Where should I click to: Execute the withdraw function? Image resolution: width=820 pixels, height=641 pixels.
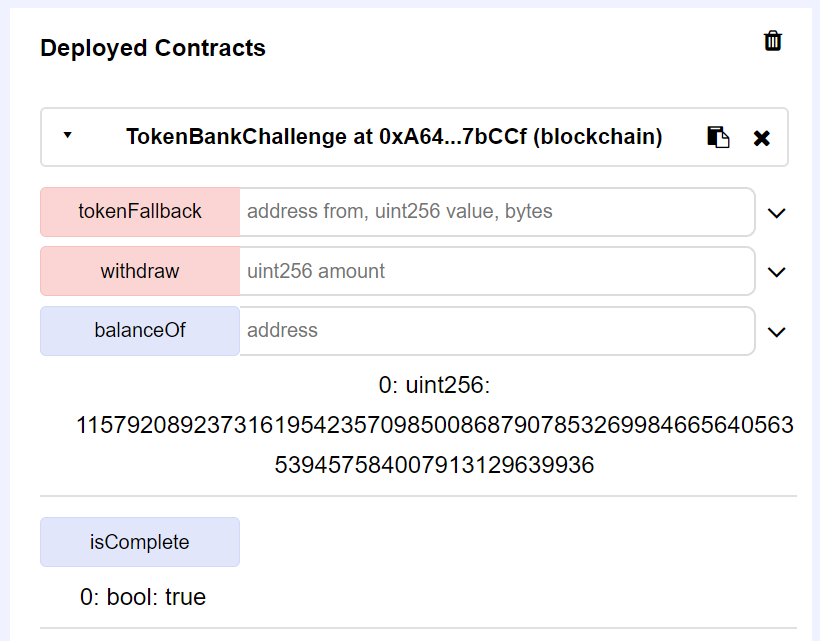point(139,271)
